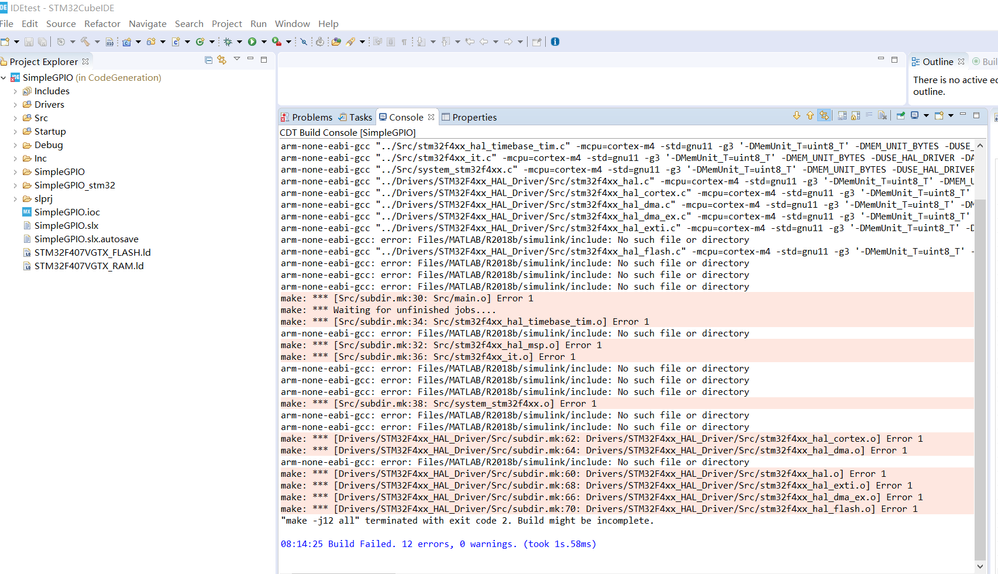
Task: Expand the Includes folder
Action: pos(15,91)
